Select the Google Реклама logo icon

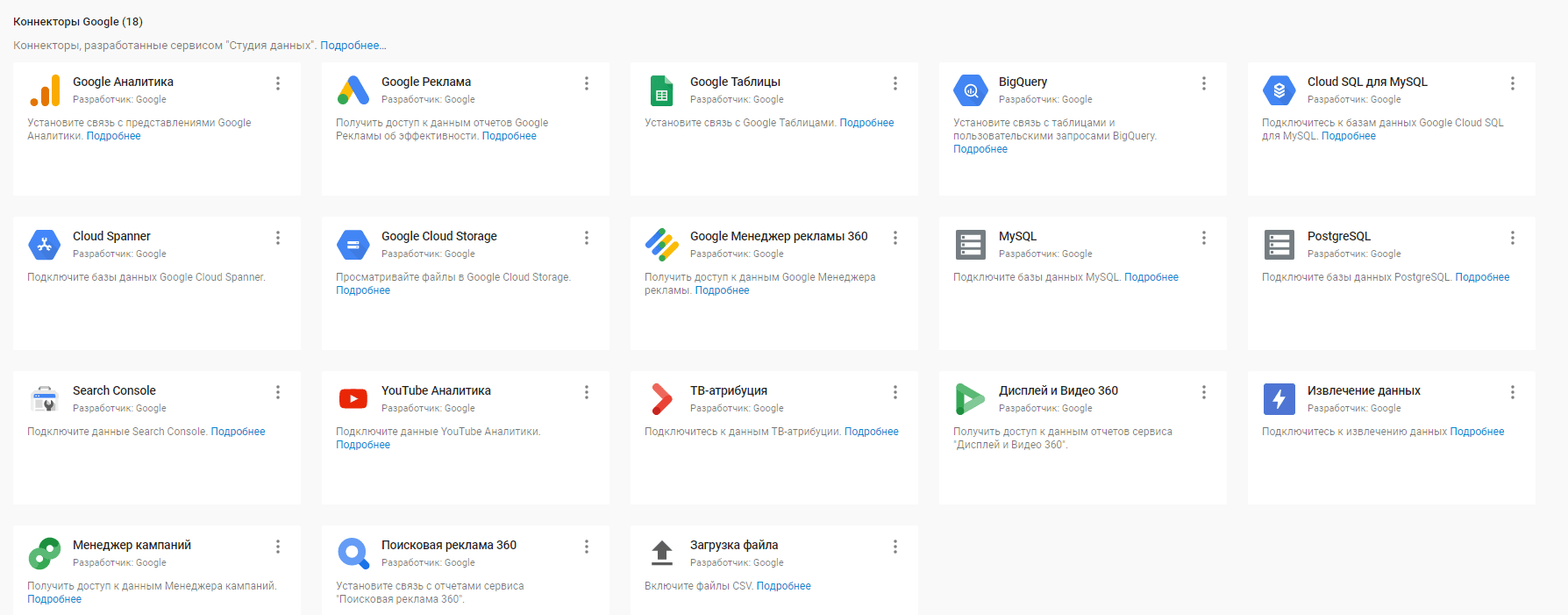pyautogui.click(x=353, y=90)
